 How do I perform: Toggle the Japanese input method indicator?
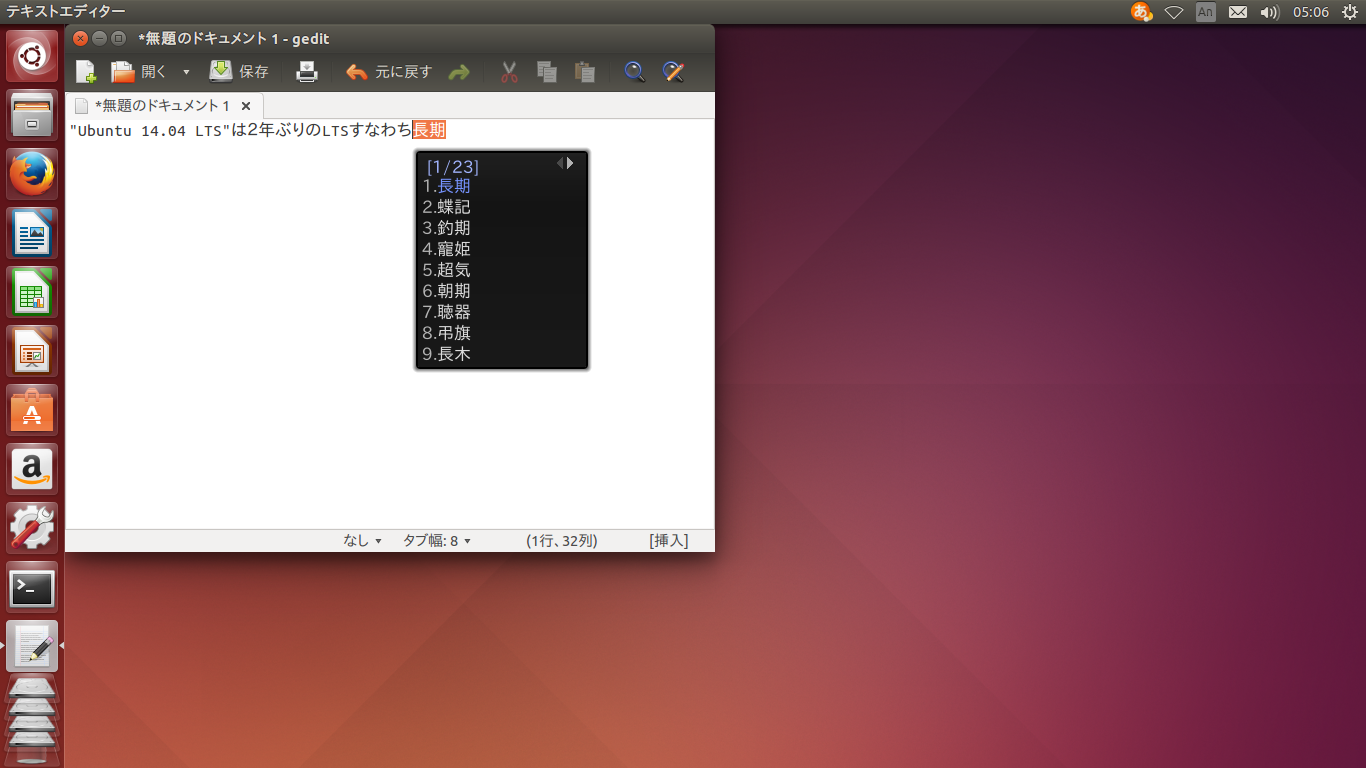(x=1141, y=12)
